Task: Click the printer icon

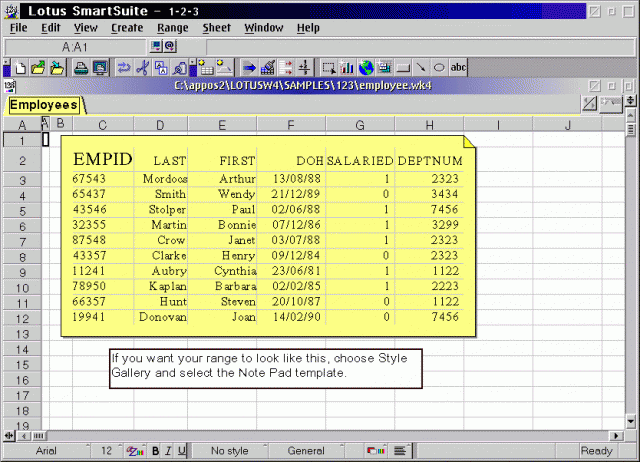Action: pyautogui.click(x=81, y=68)
